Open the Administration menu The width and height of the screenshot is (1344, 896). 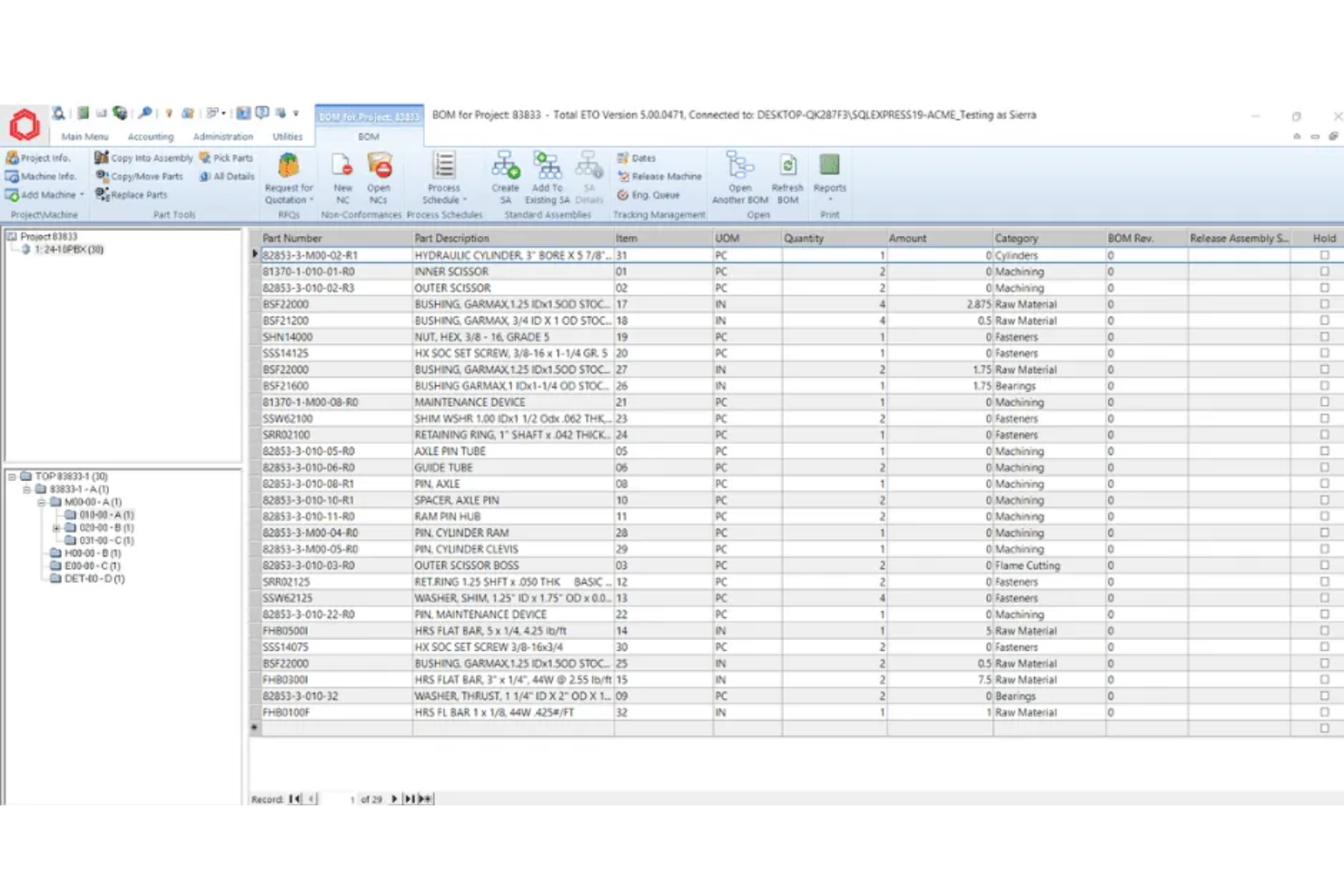coord(222,136)
